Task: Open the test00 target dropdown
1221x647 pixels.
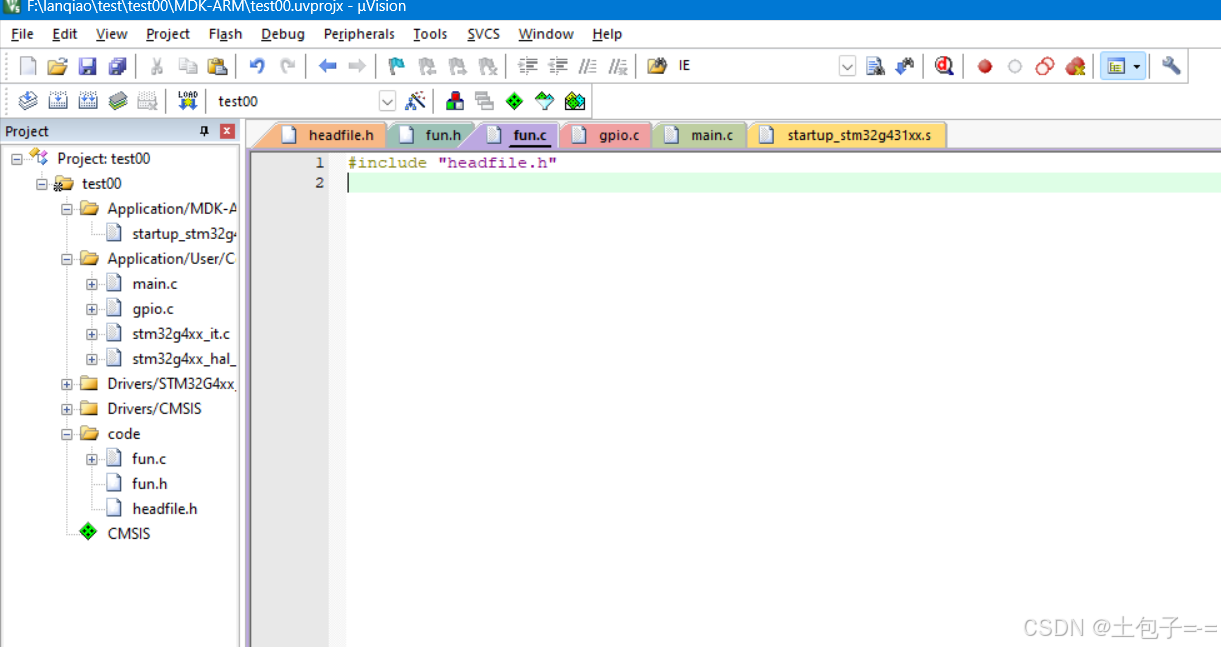Action: click(x=387, y=101)
